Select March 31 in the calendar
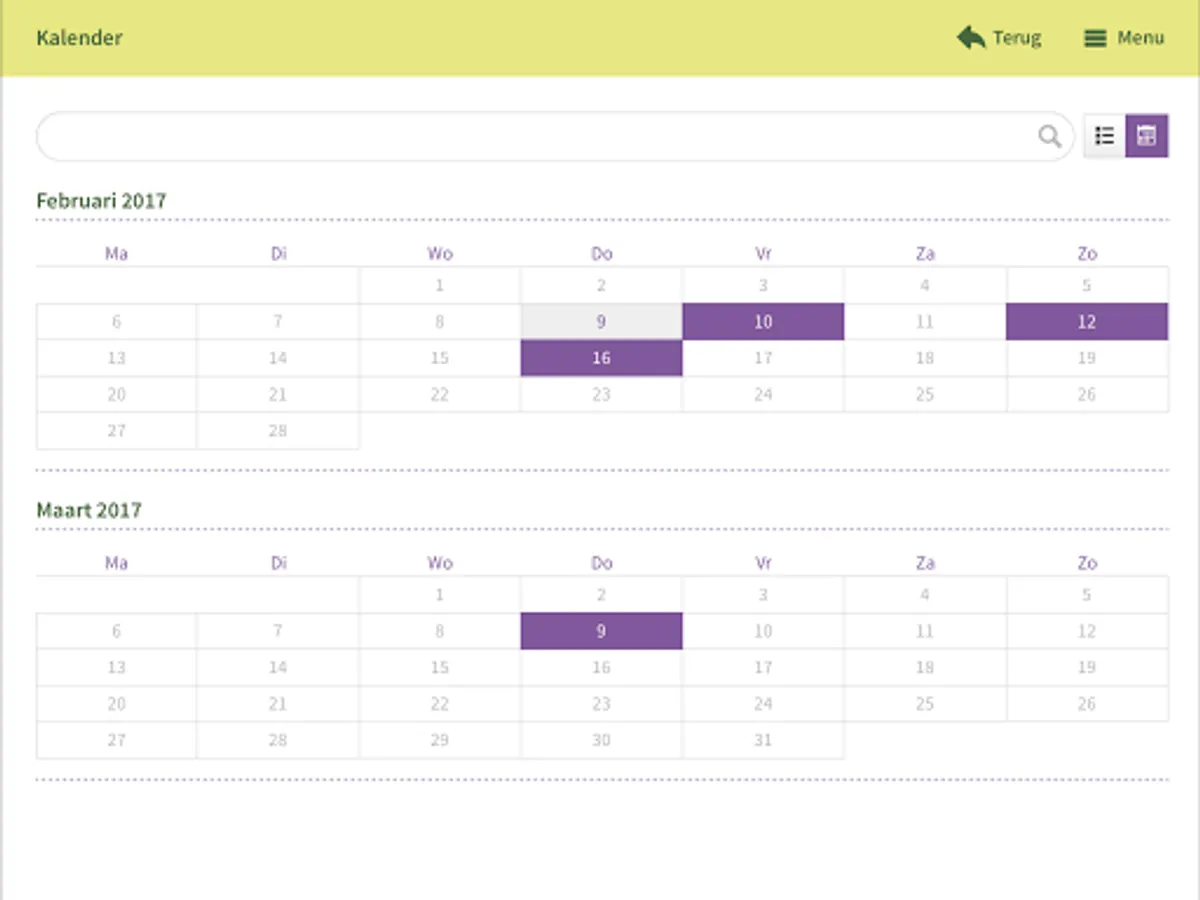1200x900 pixels. [763, 740]
